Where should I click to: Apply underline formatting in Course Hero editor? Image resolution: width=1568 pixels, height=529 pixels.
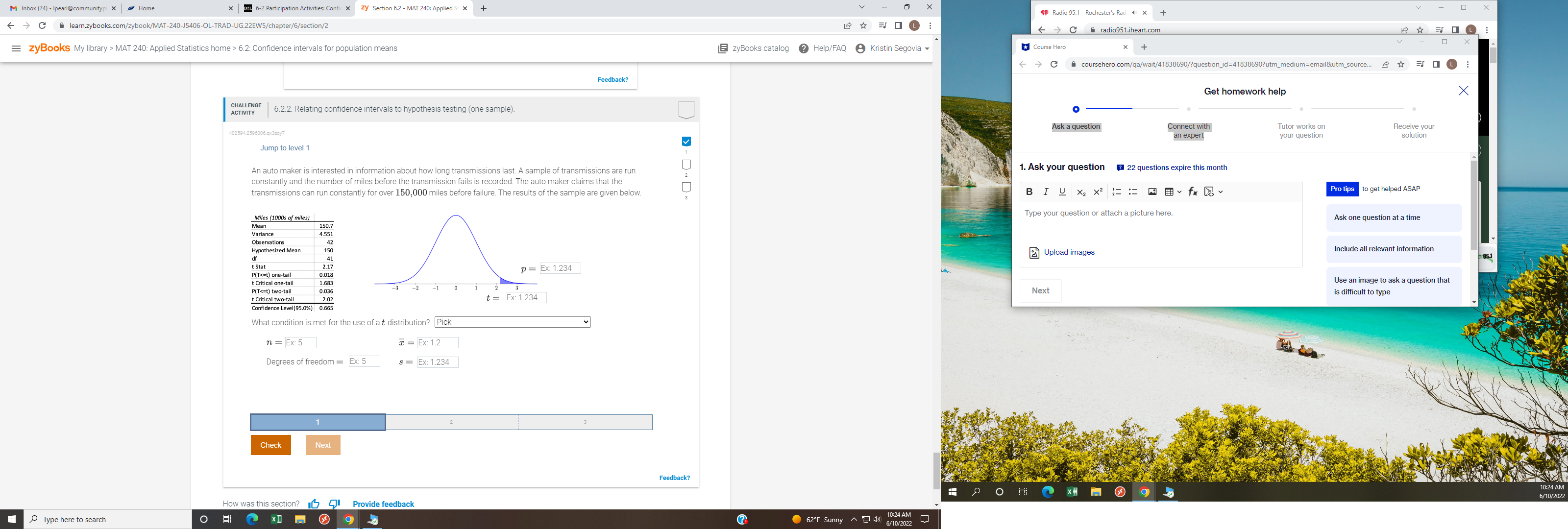click(x=1061, y=191)
